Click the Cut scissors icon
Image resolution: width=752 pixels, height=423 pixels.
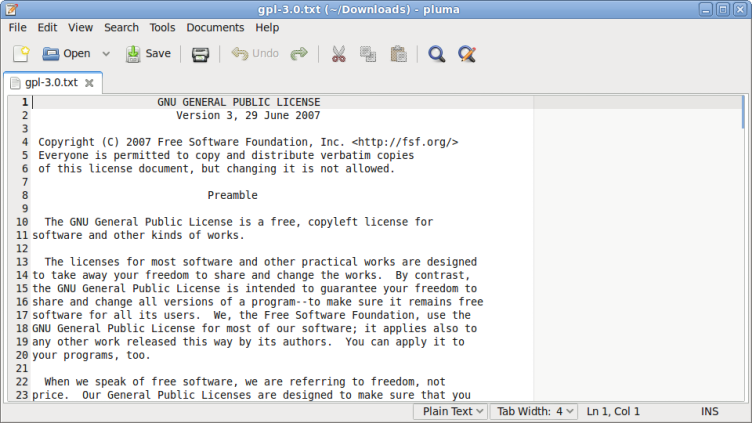click(338, 54)
